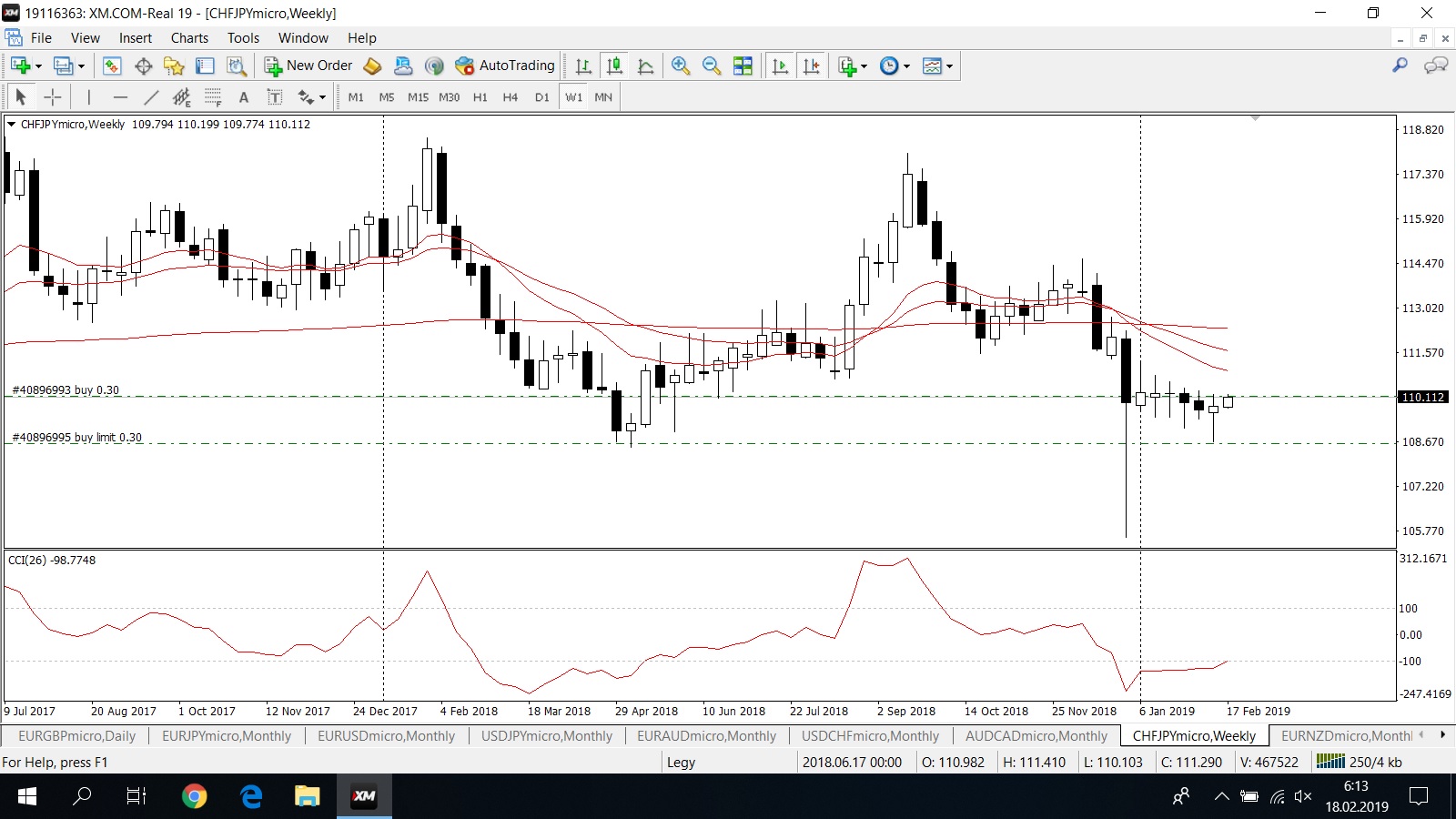The image size is (1456, 819).
Task: Zoom out on the chart
Action: click(712, 66)
